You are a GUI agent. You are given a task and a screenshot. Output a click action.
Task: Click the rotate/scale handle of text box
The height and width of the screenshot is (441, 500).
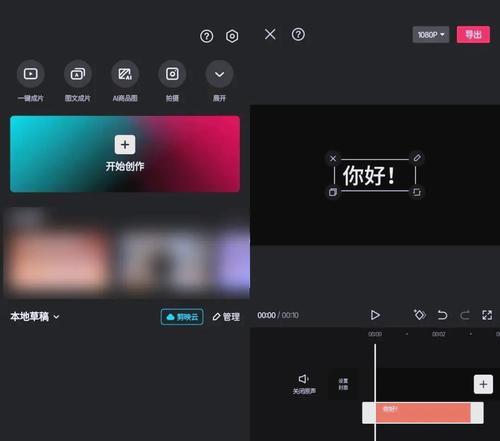[x=417, y=192]
